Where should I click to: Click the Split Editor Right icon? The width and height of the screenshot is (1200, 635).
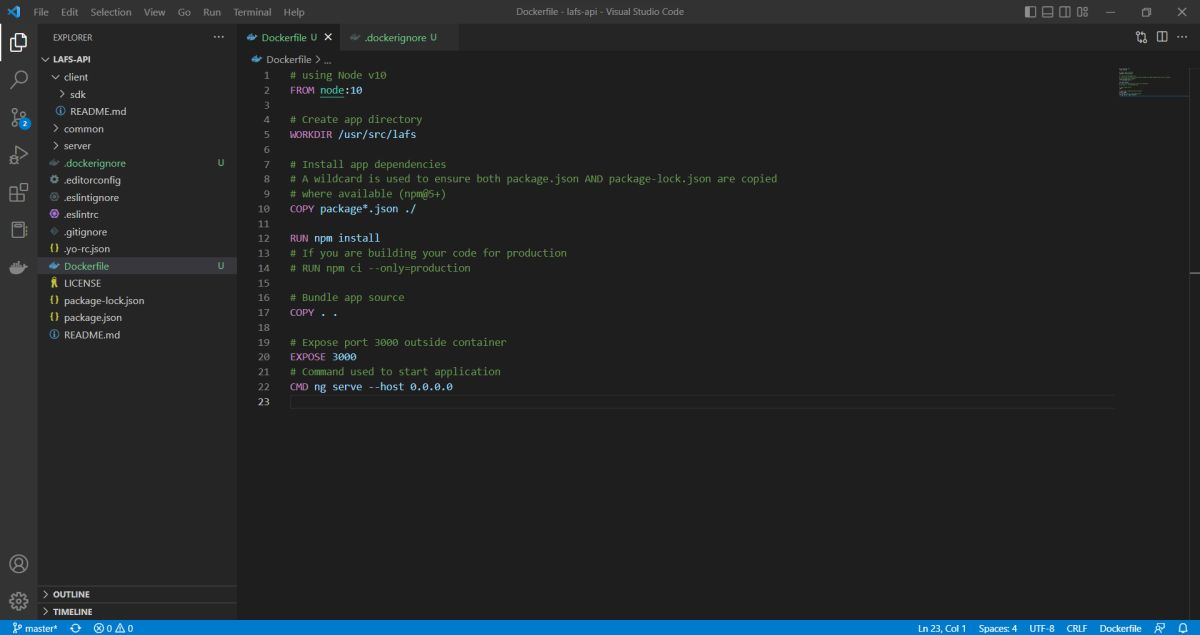click(1162, 37)
